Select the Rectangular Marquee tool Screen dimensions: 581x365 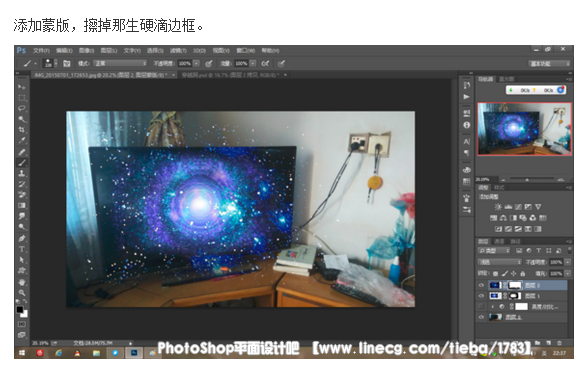coord(22,98)
